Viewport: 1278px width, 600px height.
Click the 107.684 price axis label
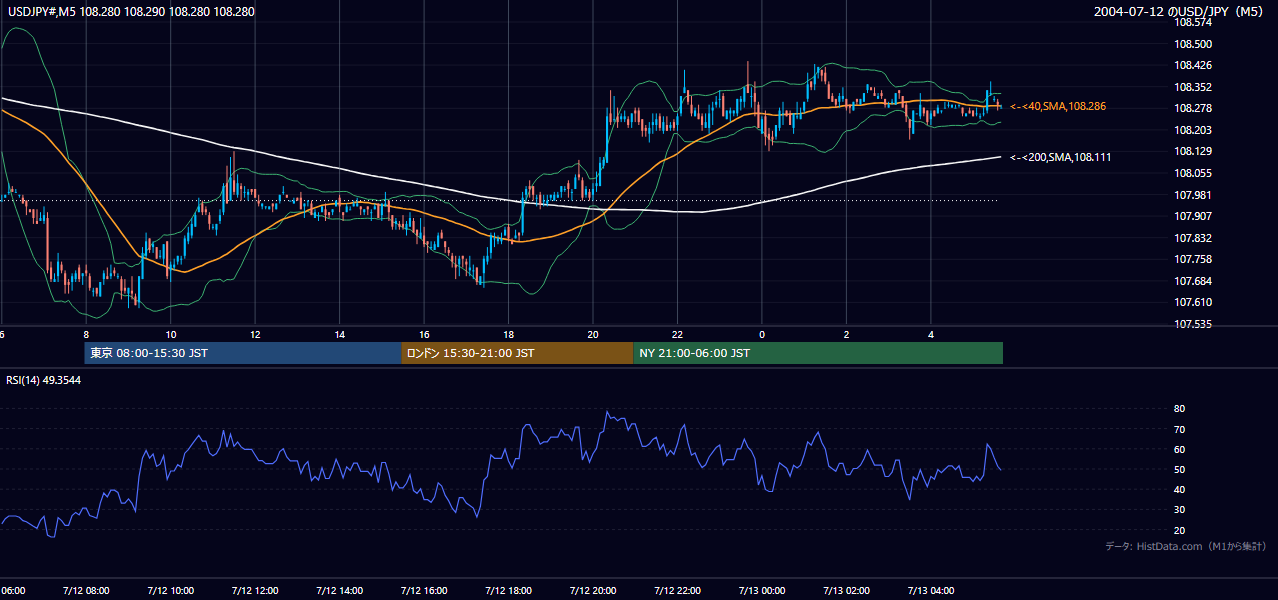[1192, 281]
